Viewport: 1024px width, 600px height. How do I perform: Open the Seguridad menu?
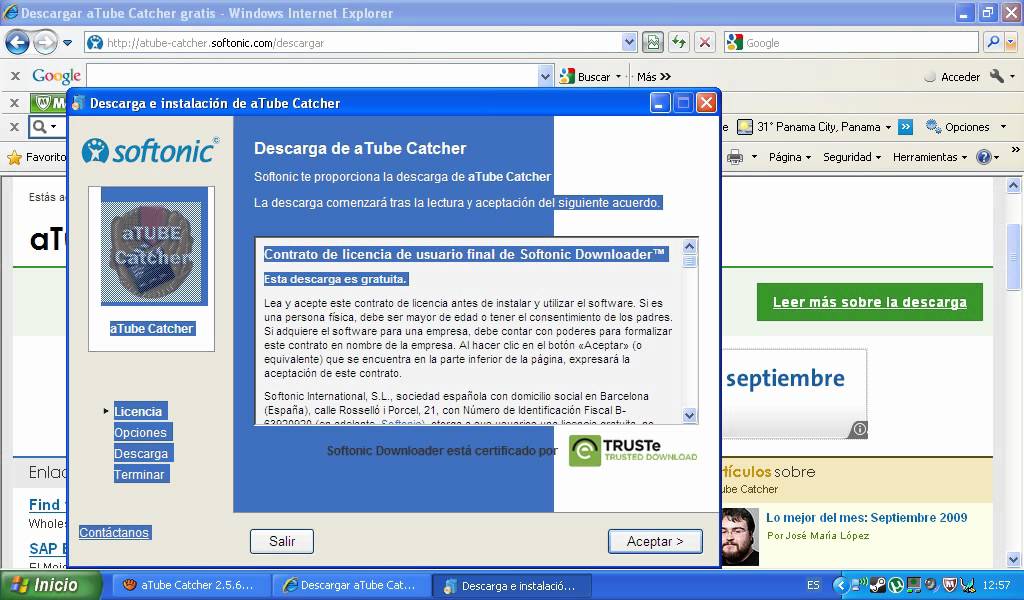(852, 157)
